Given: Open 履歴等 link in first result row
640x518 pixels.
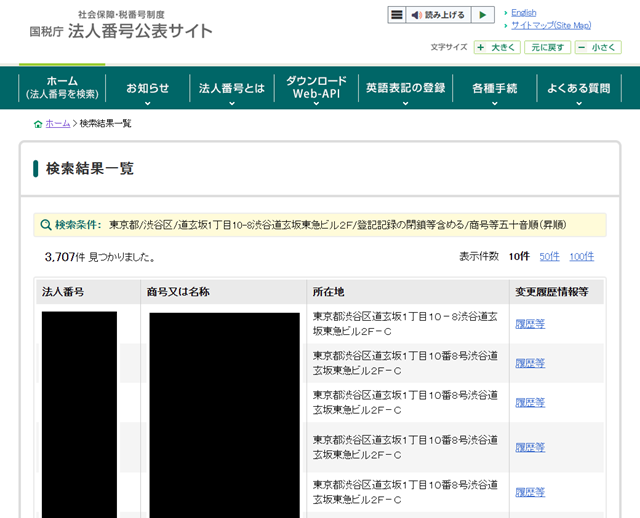Looking at the screenshot, I should [x=530, y=324].
